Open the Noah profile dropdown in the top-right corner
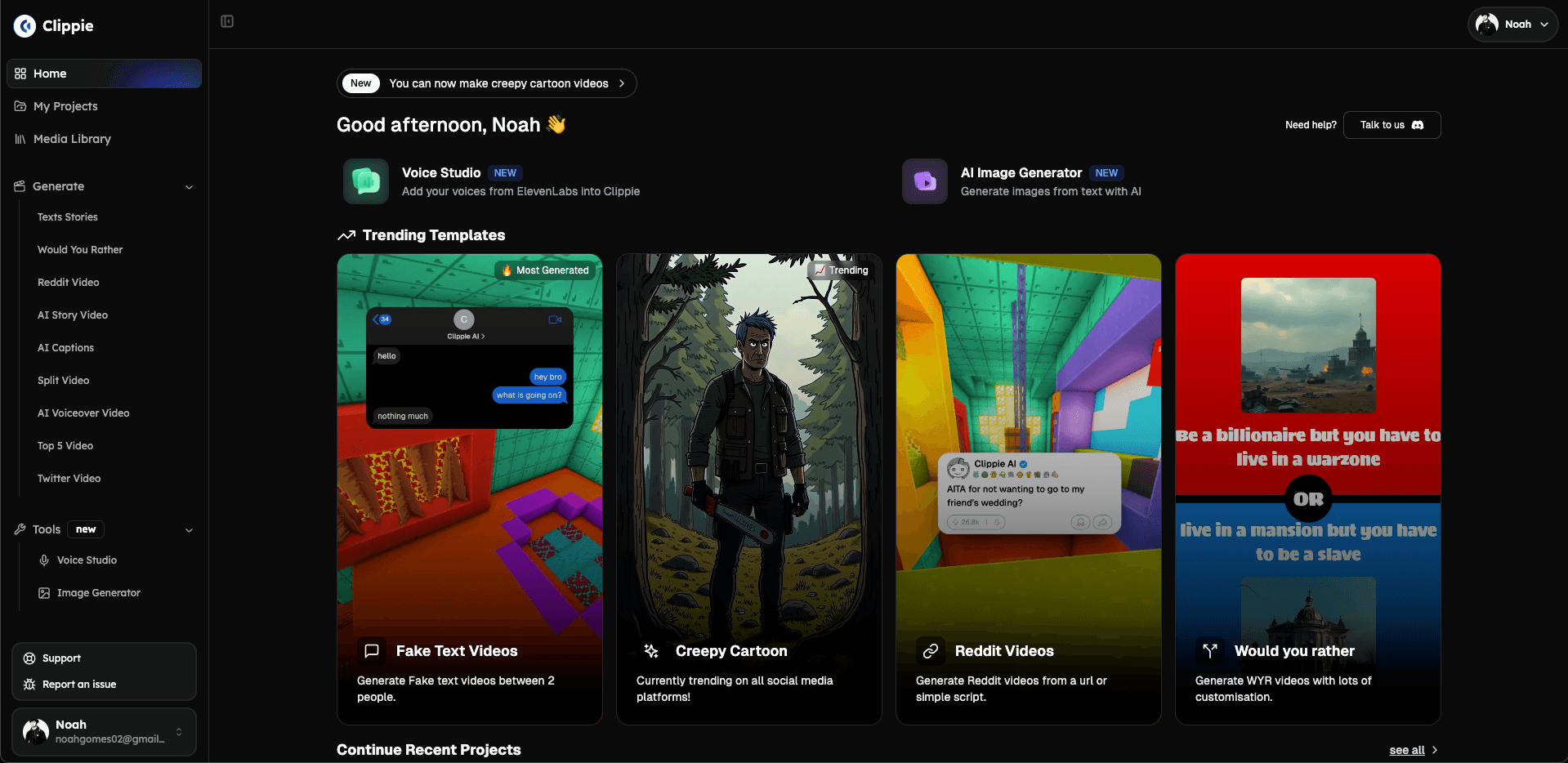1568x763 pixels. pyautogui.click(x=1512, y=25)
